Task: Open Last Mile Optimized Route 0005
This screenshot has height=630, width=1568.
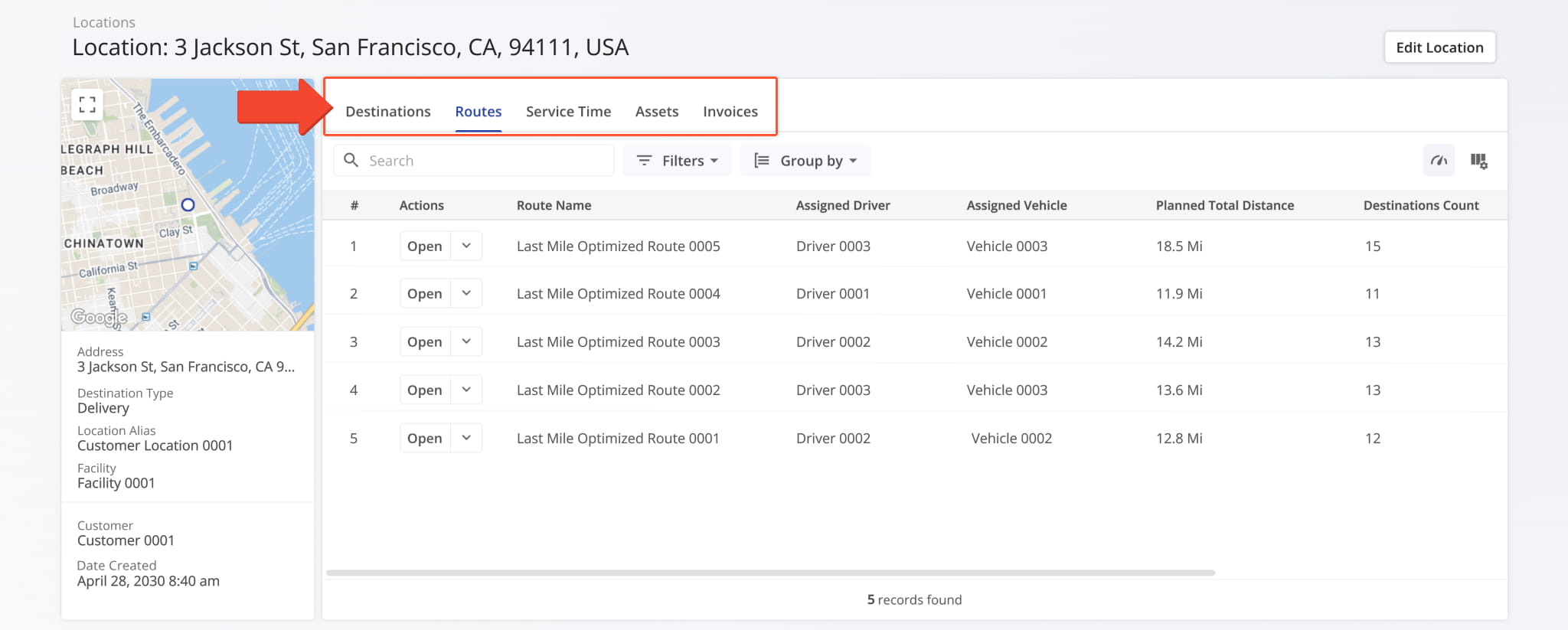Action: point(425,246)
